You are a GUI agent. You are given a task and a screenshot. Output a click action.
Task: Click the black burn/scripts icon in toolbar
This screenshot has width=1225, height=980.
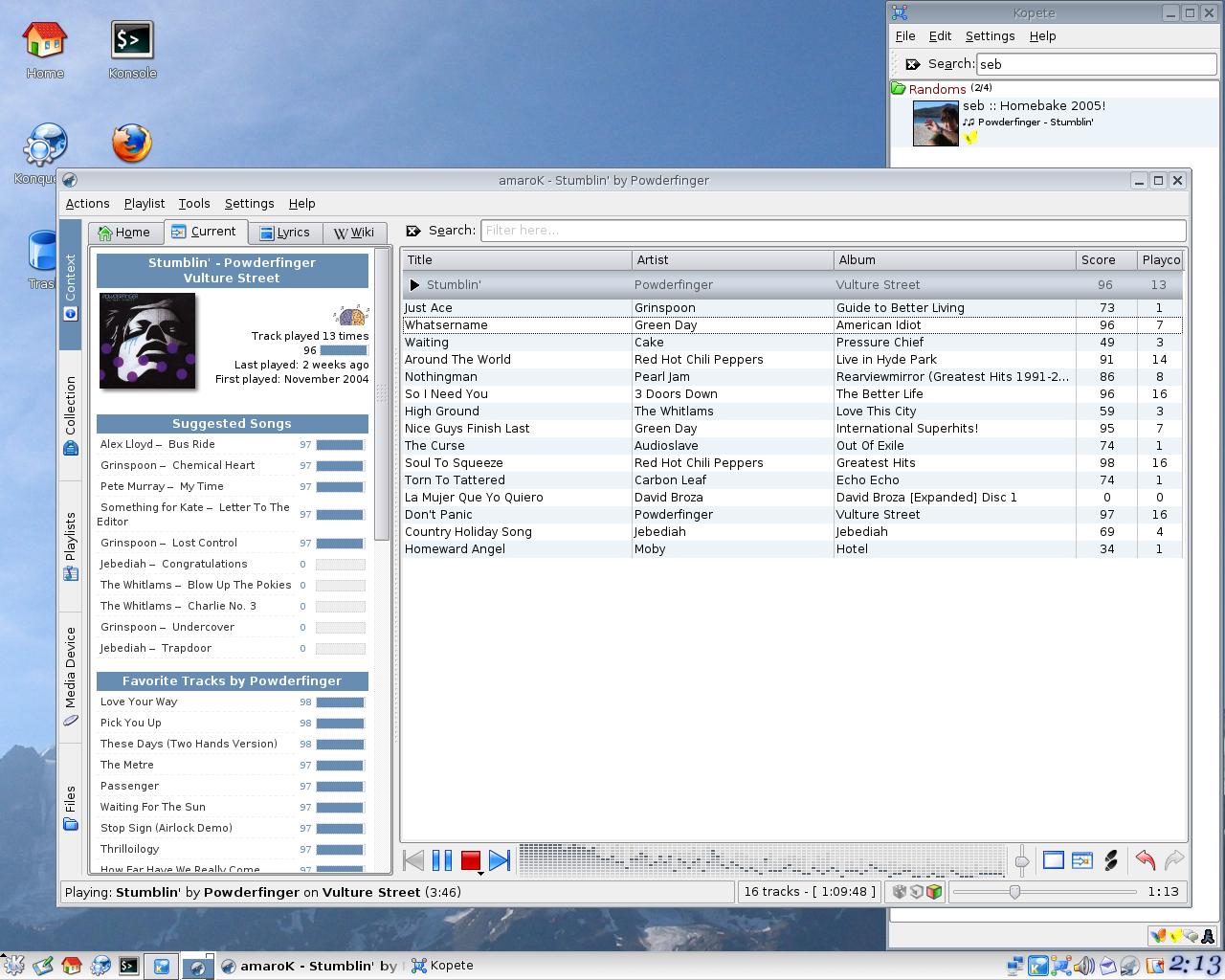click(1111, 860)
